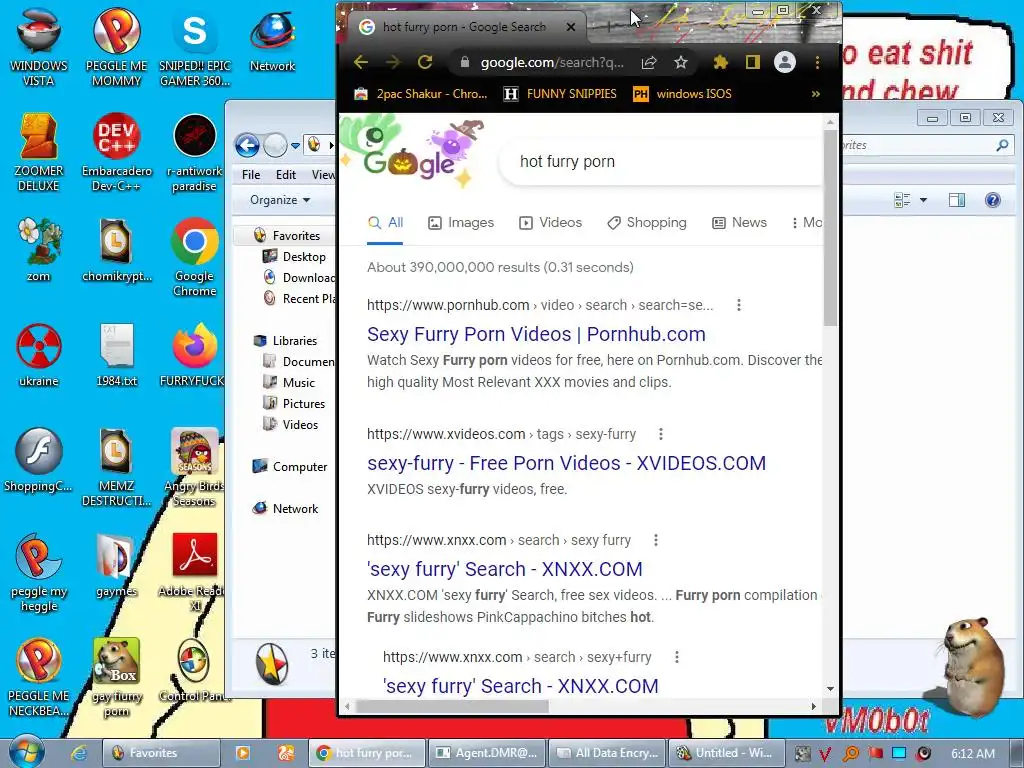1024x768 pixels.
Task: Select the All results tab
Action: (385, 223)
